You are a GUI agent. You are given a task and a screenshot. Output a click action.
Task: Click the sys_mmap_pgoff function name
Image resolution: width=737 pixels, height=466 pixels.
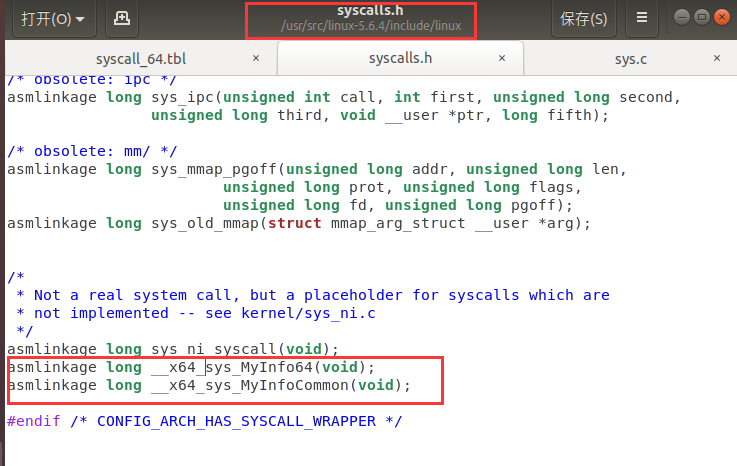214,169
